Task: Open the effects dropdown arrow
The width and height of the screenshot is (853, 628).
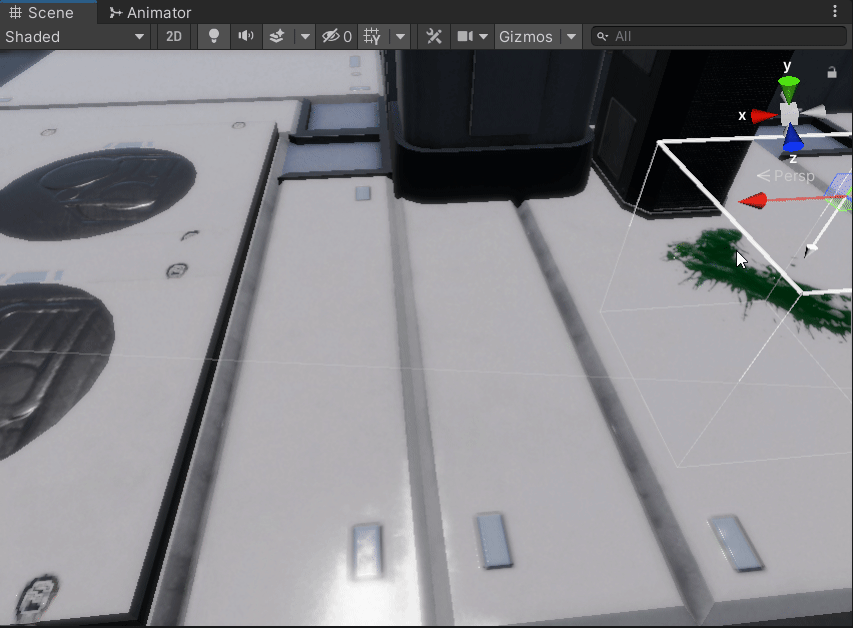Action: 304,36
